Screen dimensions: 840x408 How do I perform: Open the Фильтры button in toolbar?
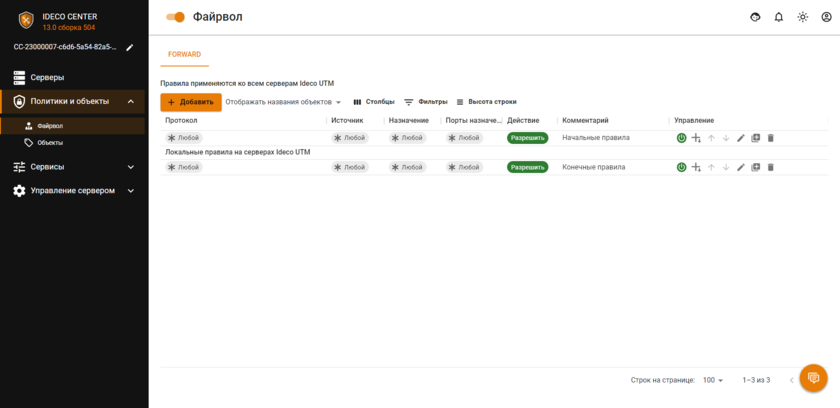[426, 102]
